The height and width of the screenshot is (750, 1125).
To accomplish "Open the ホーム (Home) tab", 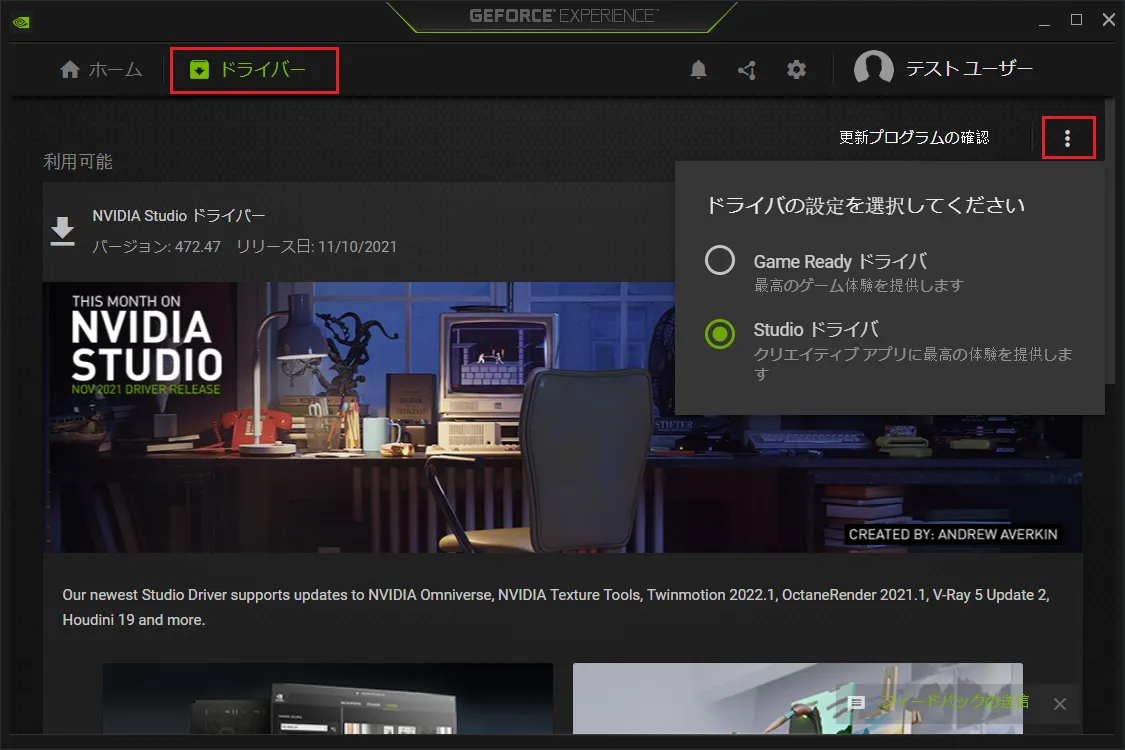I will 100,70.
